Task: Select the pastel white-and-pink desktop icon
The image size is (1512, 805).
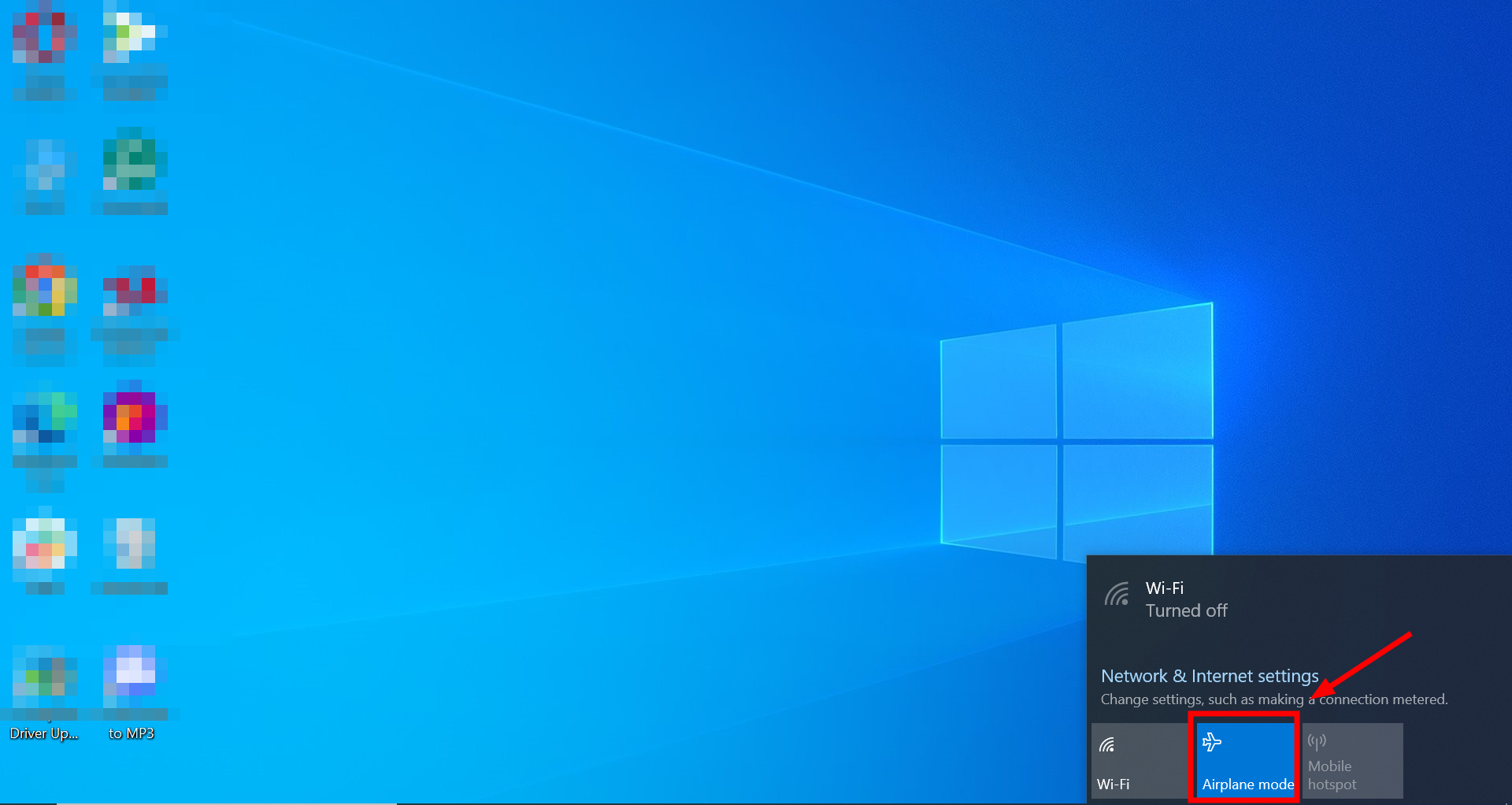Action: pos(44,545)
